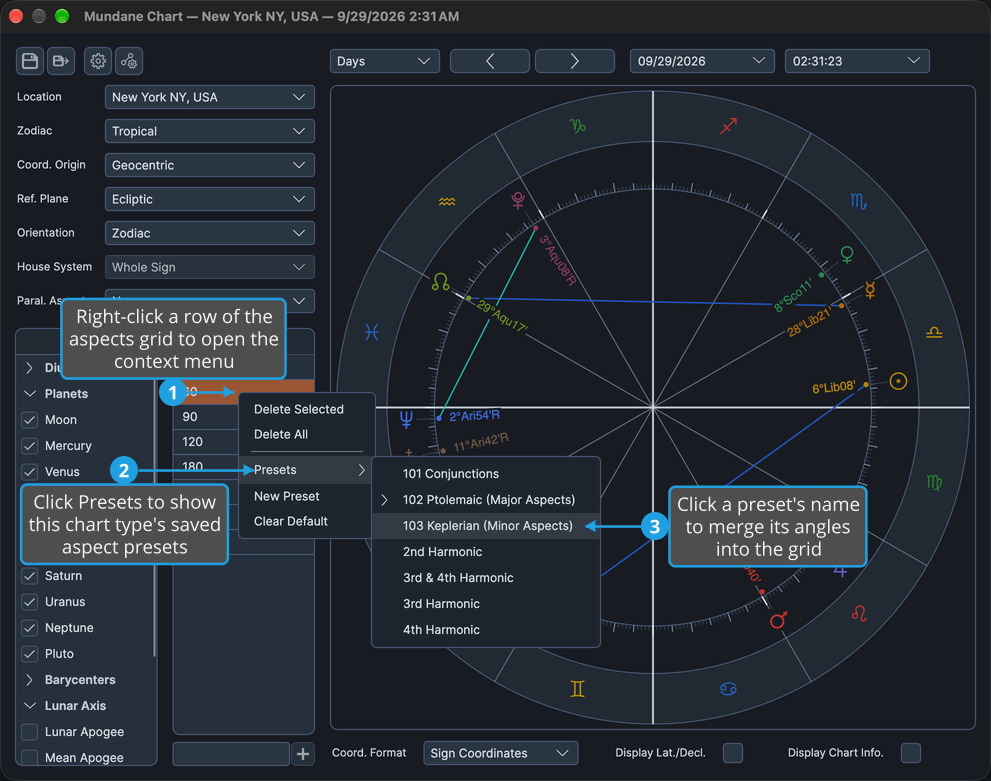Enable the Lunar Apogee checkbox
991x781 pixels.
click(x=30, y=732)
